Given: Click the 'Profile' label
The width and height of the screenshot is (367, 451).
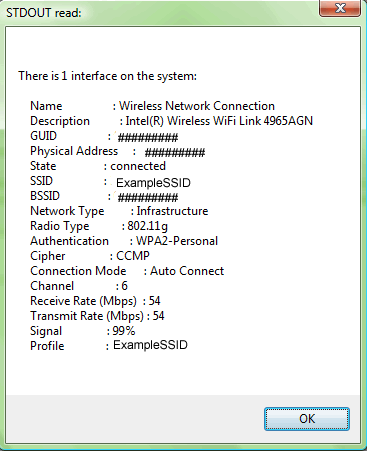Looking at the screenshot, I should pyautogui.click(x=47, y=346).
